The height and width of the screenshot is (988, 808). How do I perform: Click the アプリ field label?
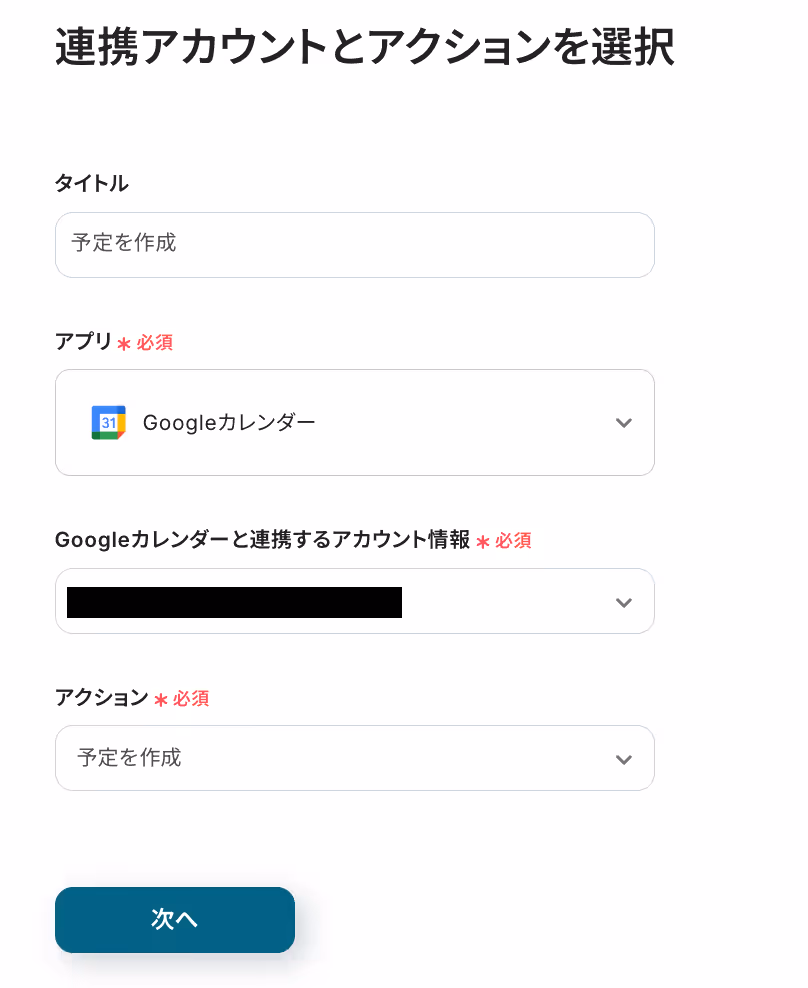(83, 342)
